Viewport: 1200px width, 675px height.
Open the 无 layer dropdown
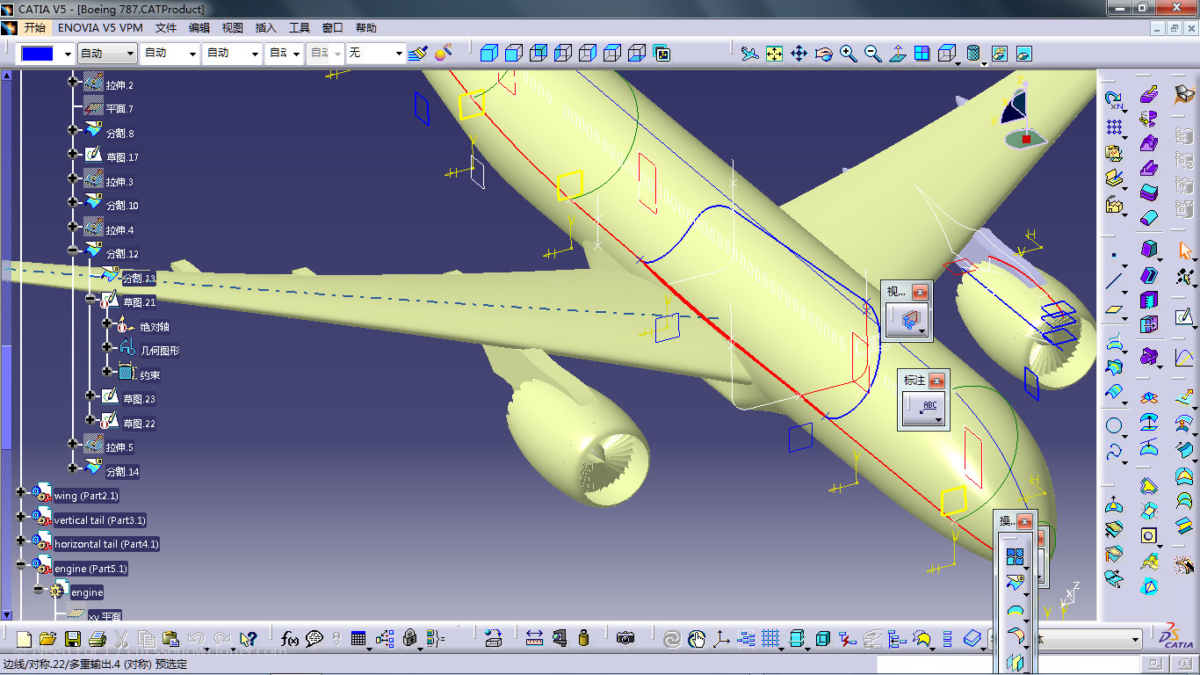click(399, 53)
